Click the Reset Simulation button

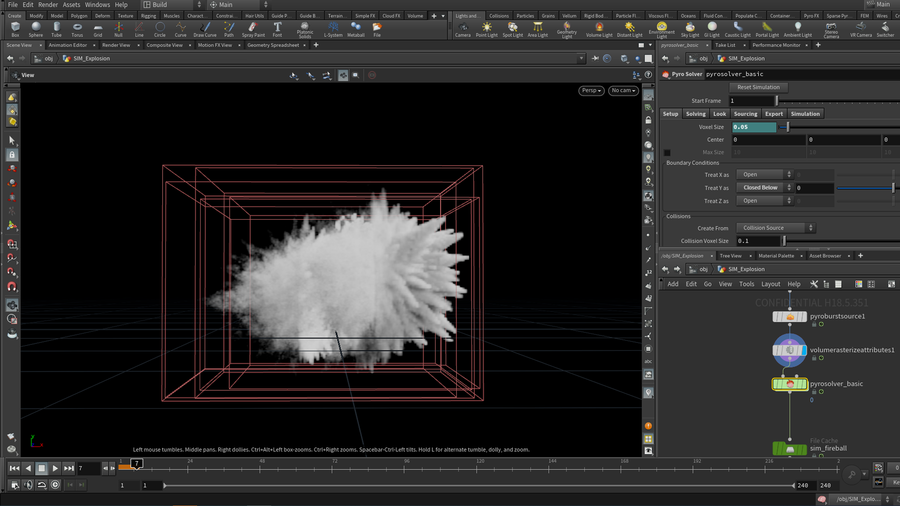coord(758,87)
